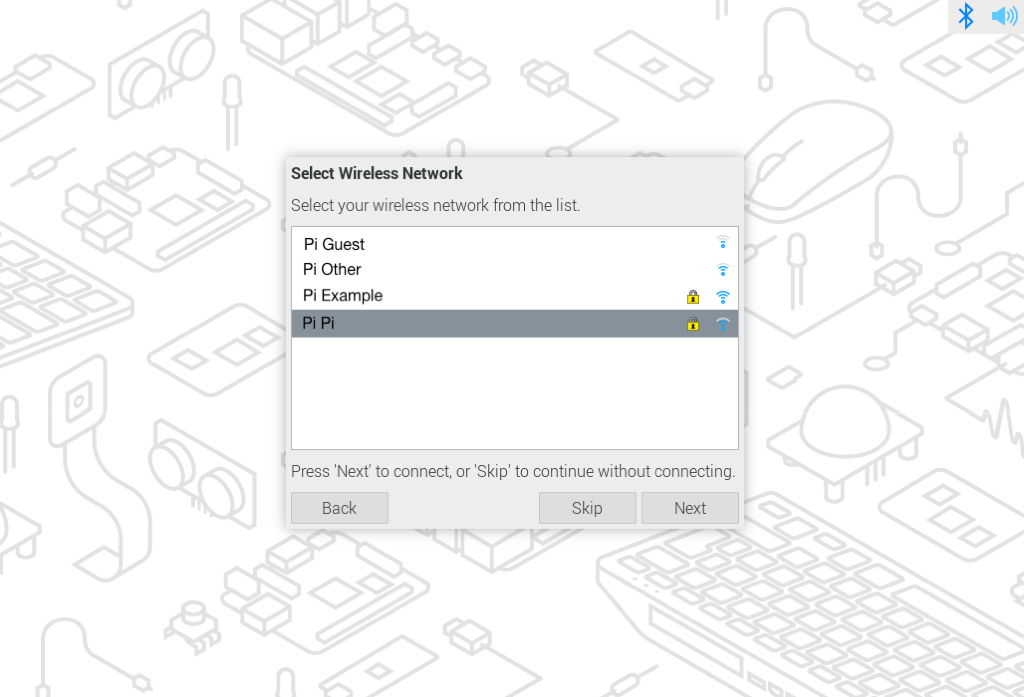Screen dimensions: 1024x697
Task: Click the Select Wireless Network dialog title
Action: 377,173
